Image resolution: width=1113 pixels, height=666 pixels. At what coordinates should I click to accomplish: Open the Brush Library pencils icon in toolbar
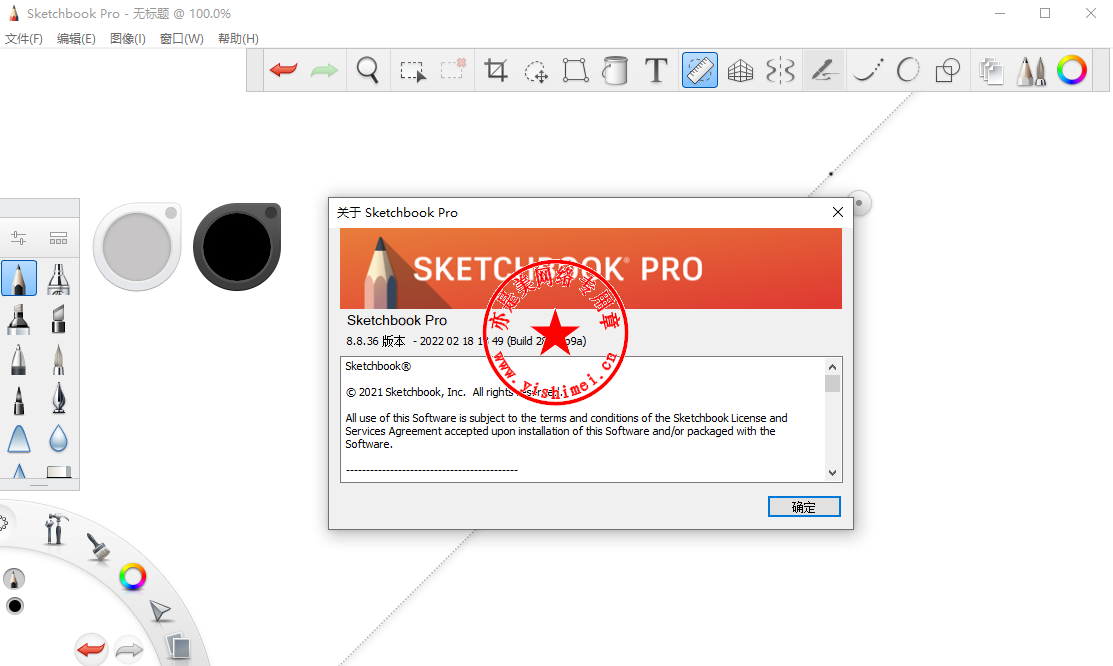[x=1031, y=70]
